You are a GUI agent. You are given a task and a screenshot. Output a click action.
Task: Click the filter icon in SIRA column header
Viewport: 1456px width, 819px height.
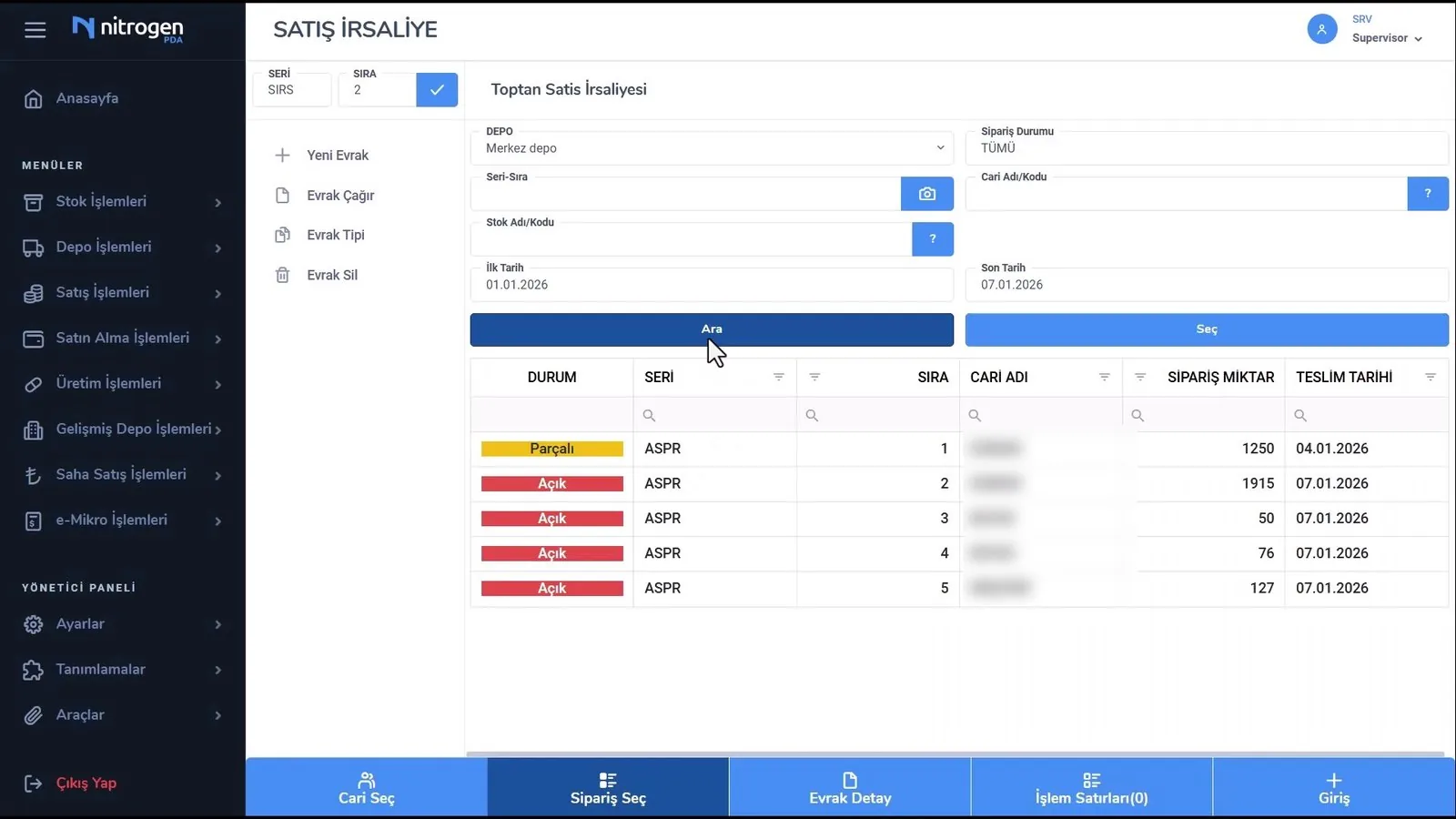(x=814, y=377)
